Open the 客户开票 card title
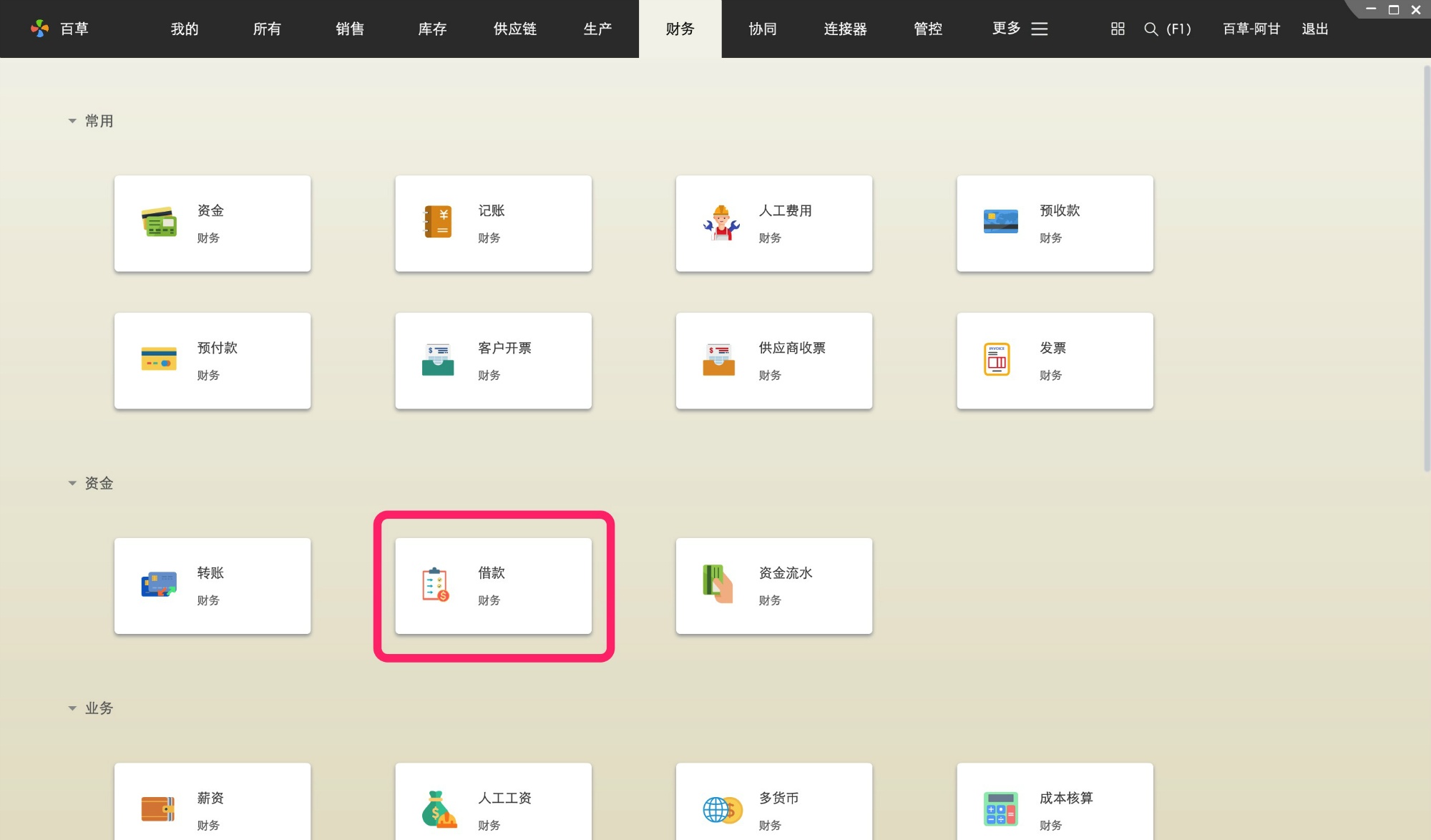 click(504, 348)
